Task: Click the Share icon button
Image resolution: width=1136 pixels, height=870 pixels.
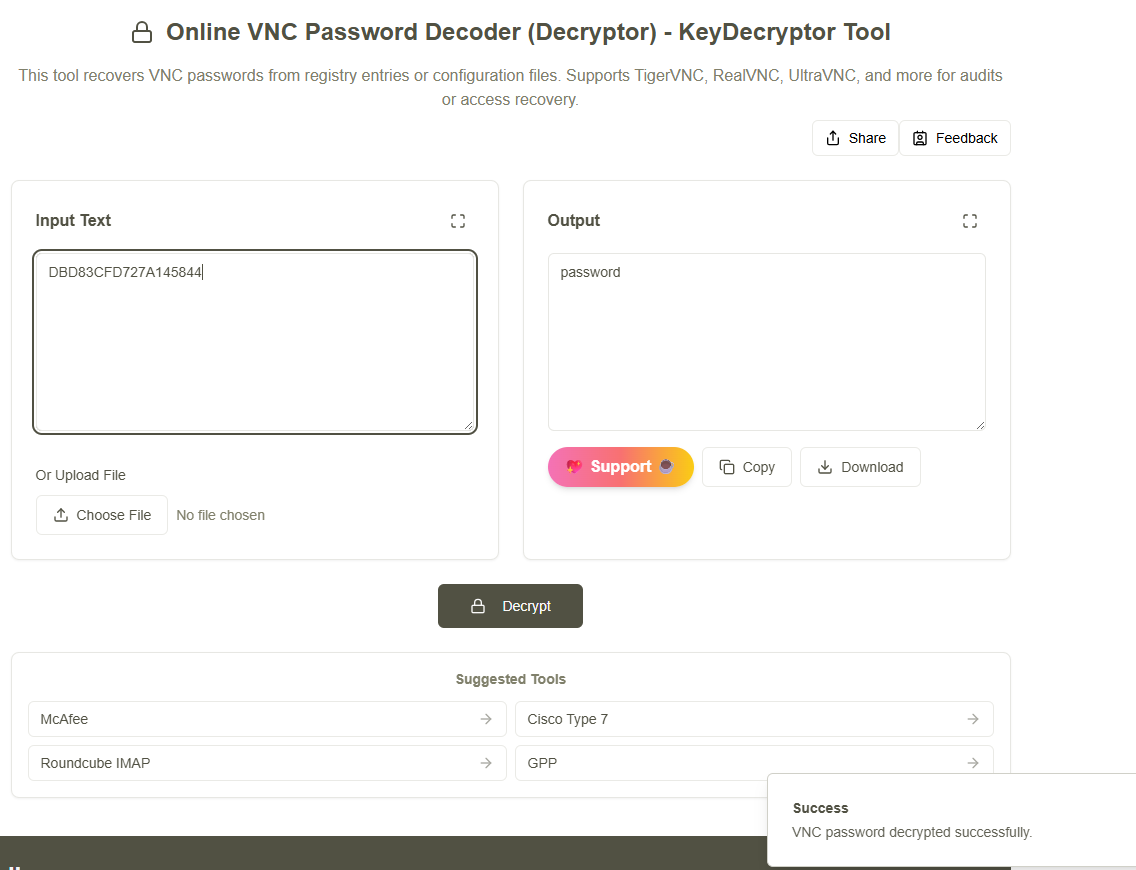Action: [x=831, y=137]
